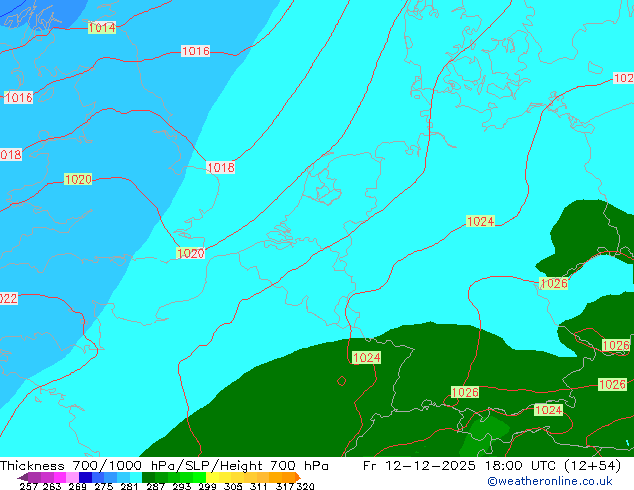
Task: Click the 'Thickness 700/1000 hPa/SLP/Height' title text
Action: [x=131, y=466]
